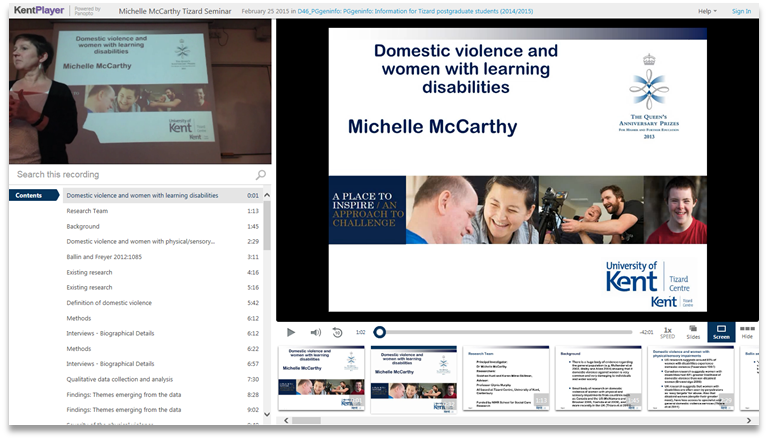Click the search magnifier icon
This screenshot has width=768, height=440.
(261, 174)
